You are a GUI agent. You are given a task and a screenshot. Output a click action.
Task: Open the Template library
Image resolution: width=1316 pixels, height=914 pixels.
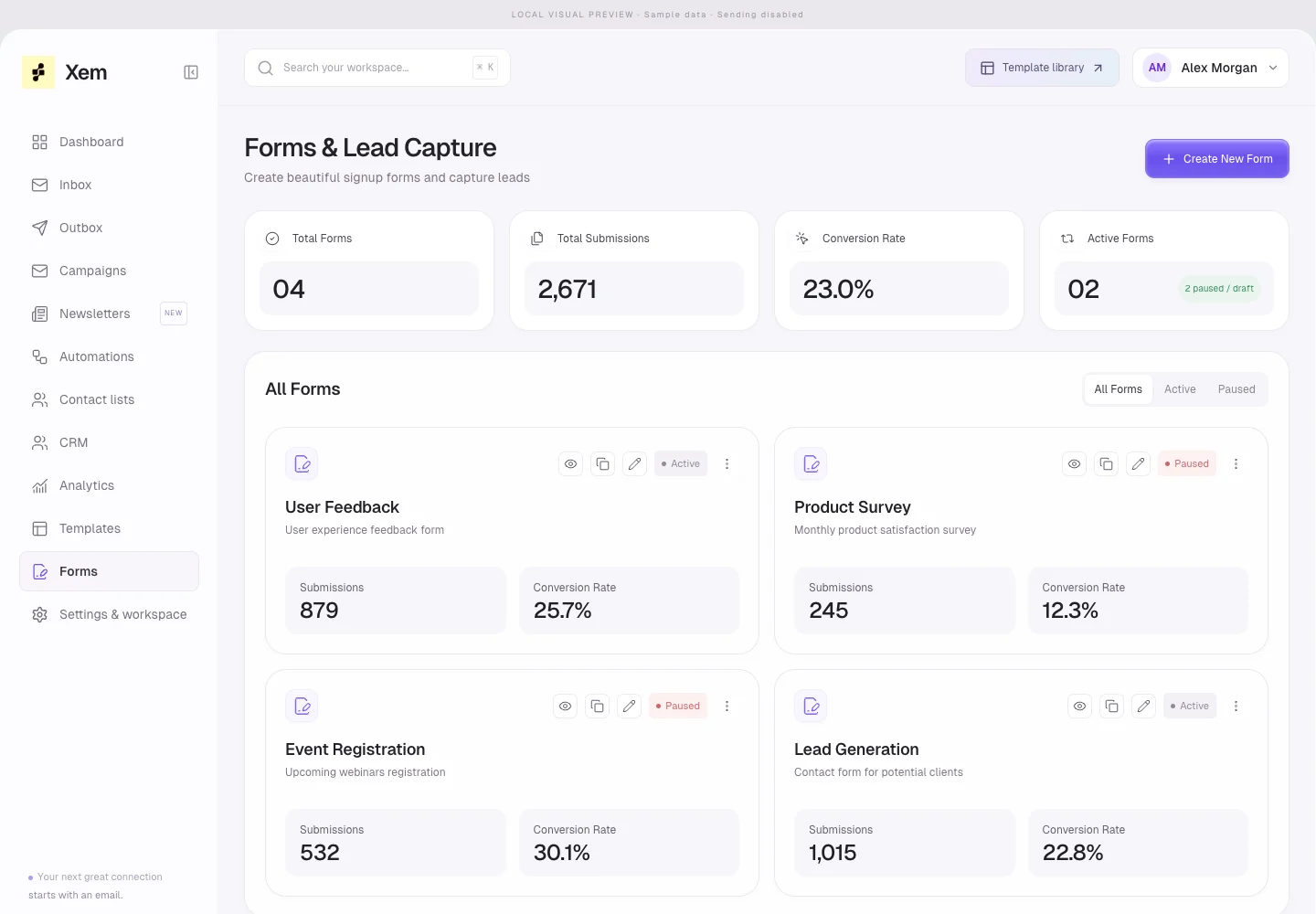(x=1043, y=68)
